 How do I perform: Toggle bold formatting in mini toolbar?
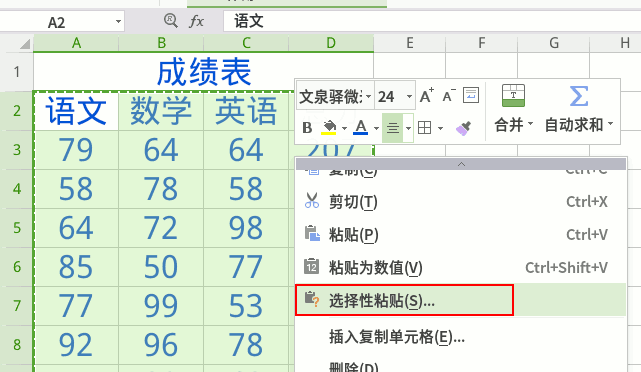pos(307,128)
